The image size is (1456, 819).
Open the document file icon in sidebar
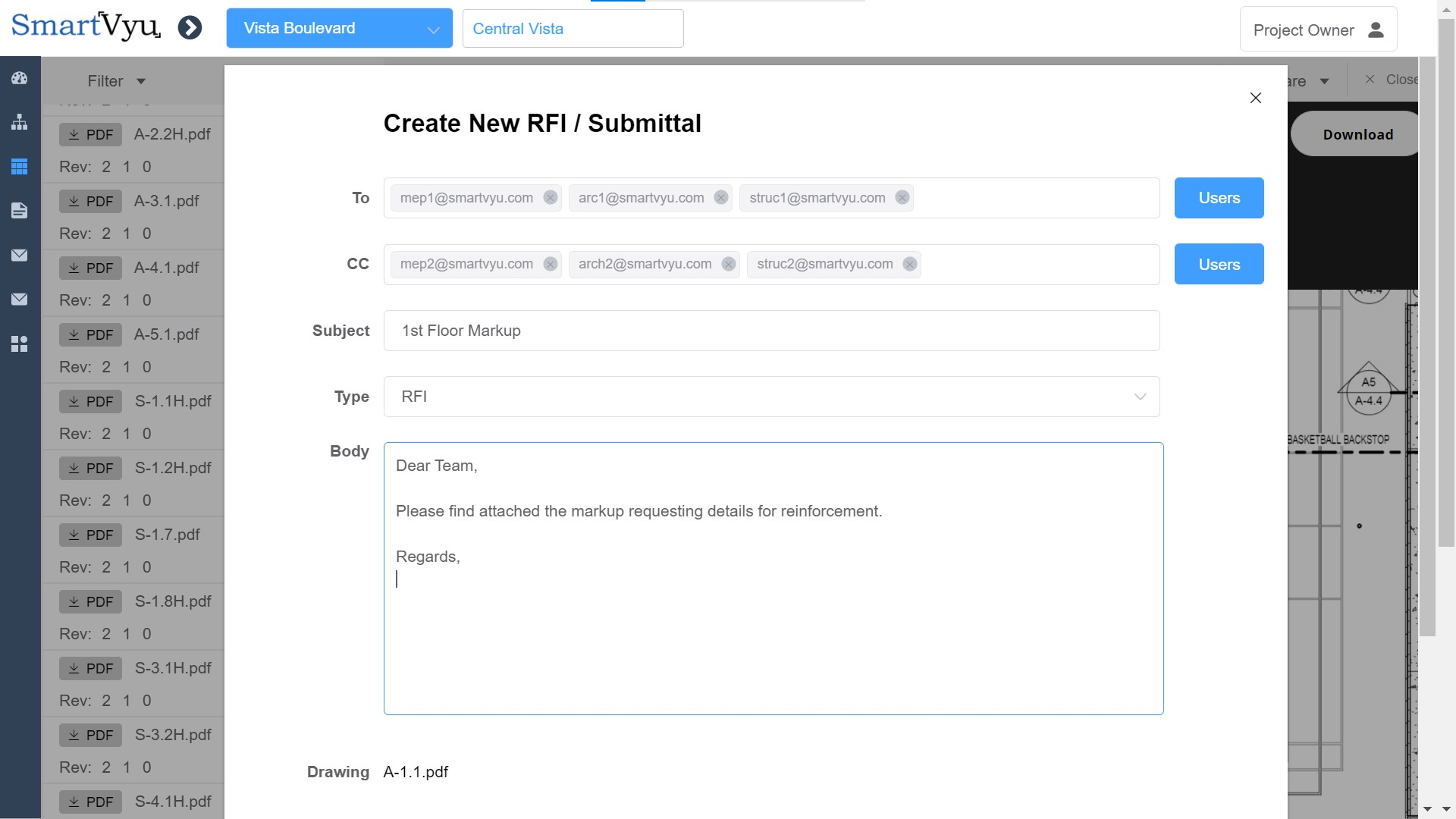(x=20, y=210)
